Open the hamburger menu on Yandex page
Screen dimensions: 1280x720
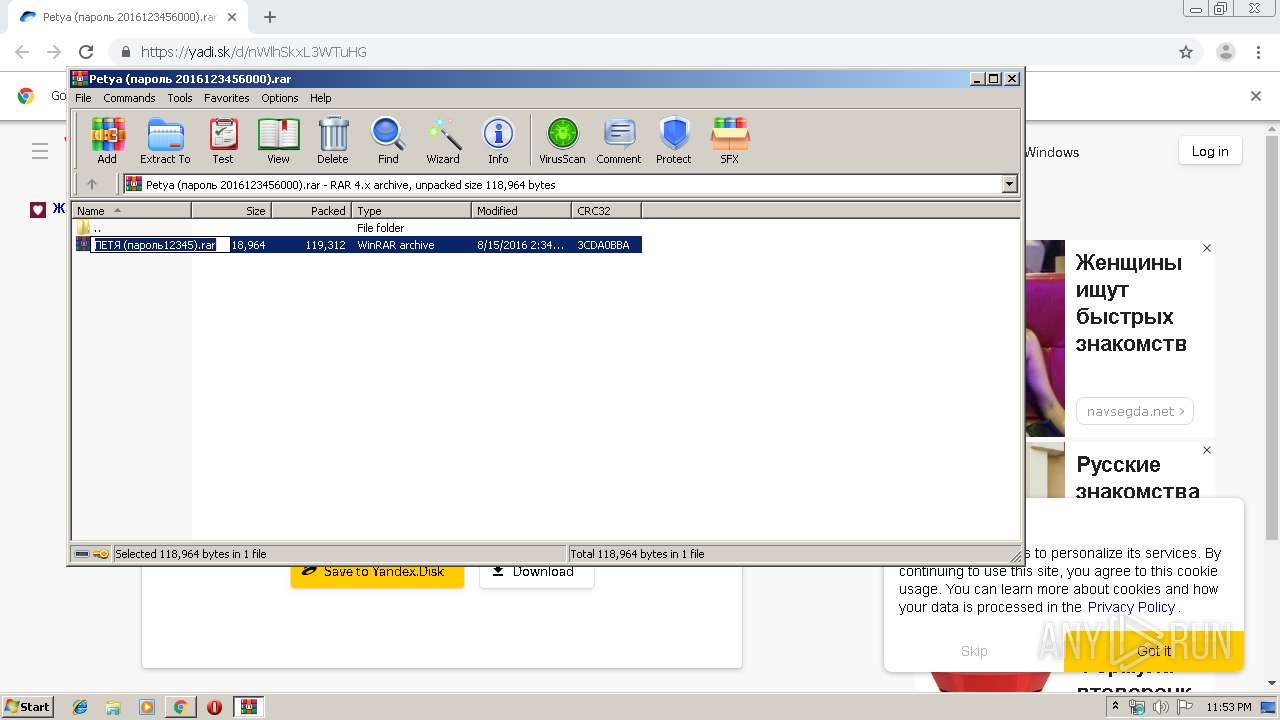[40, 151]
